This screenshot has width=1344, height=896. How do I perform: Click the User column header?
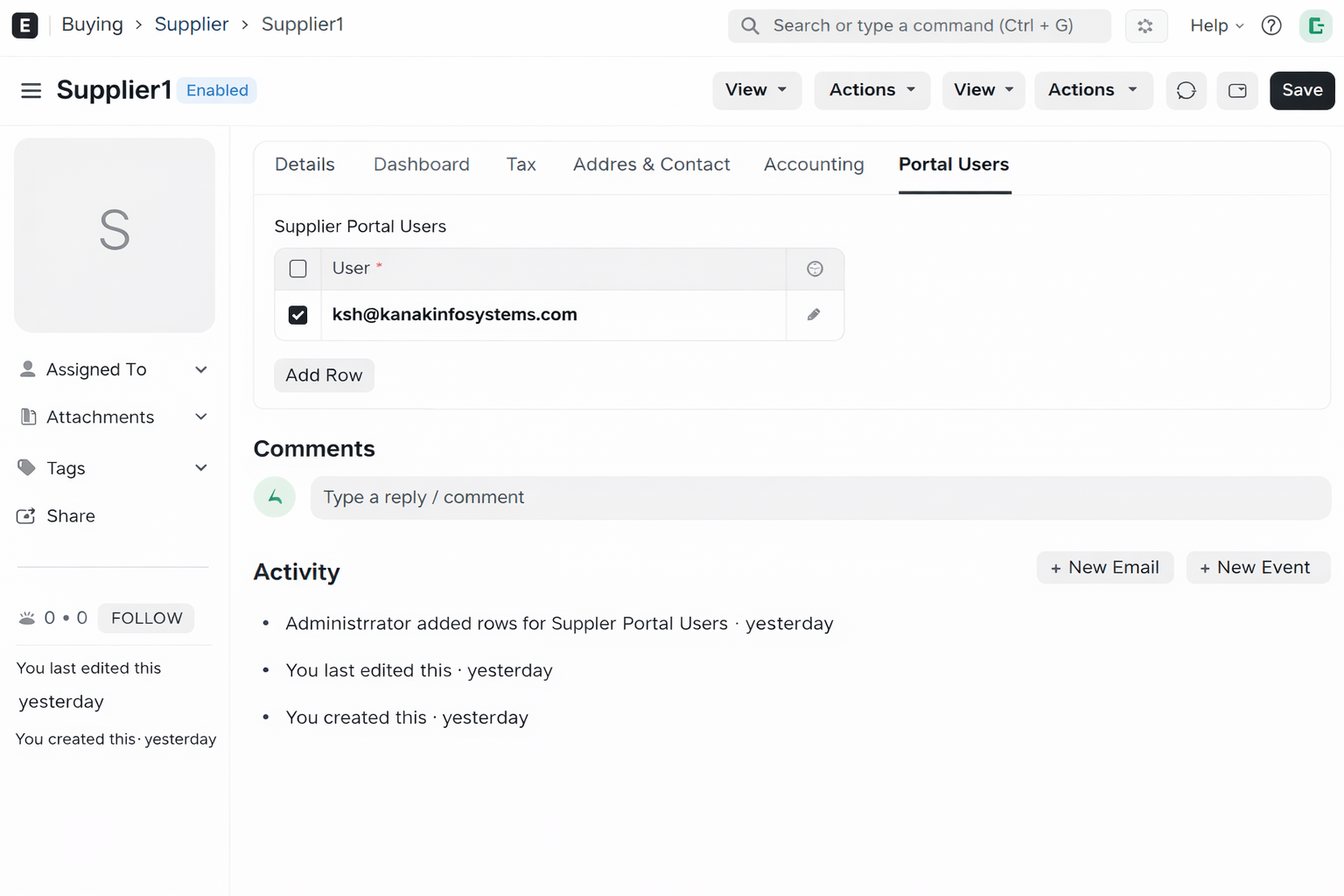coord(553,269)
